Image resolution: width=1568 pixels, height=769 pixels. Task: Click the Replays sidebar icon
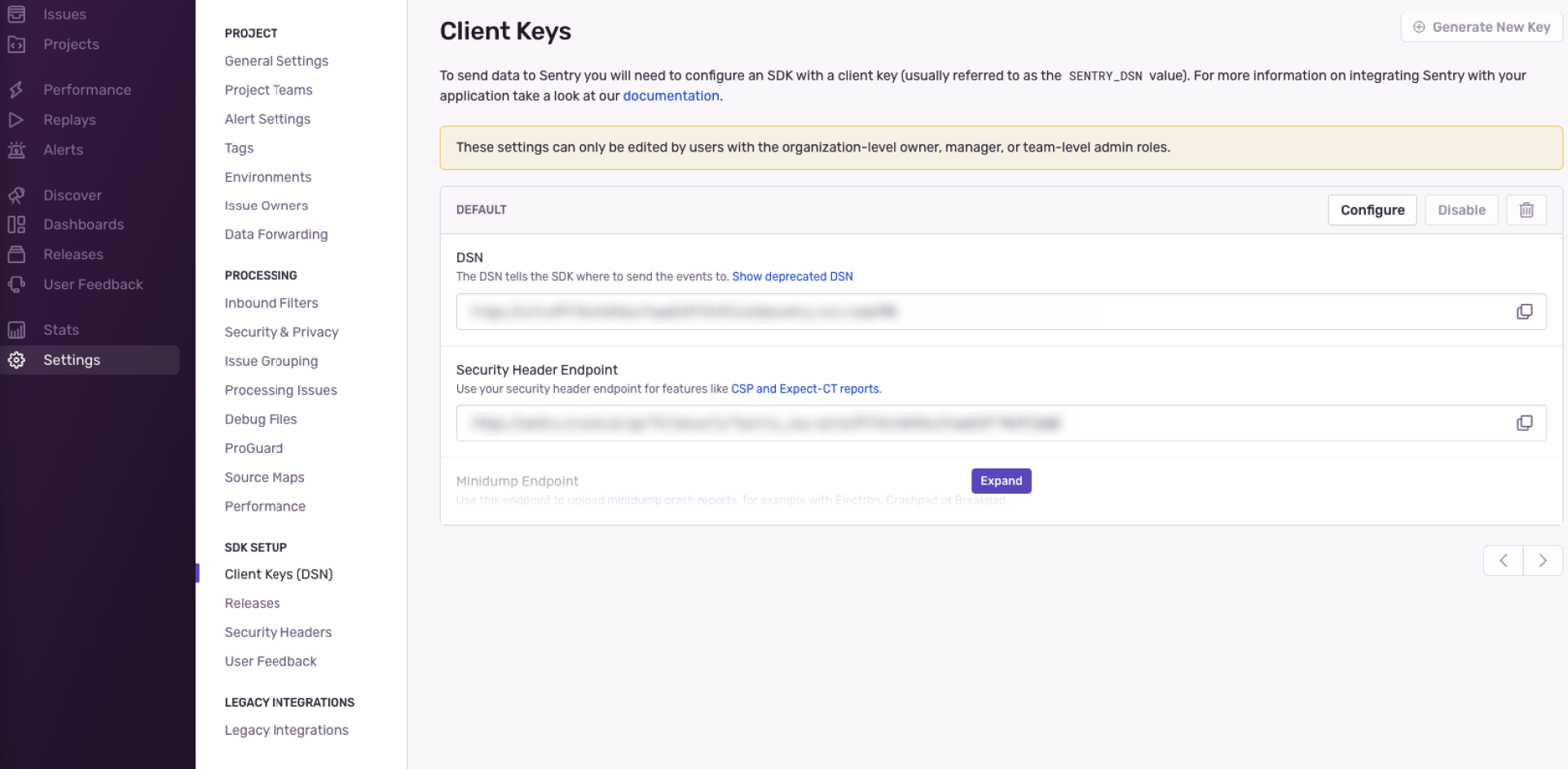(x=69, y=120)
